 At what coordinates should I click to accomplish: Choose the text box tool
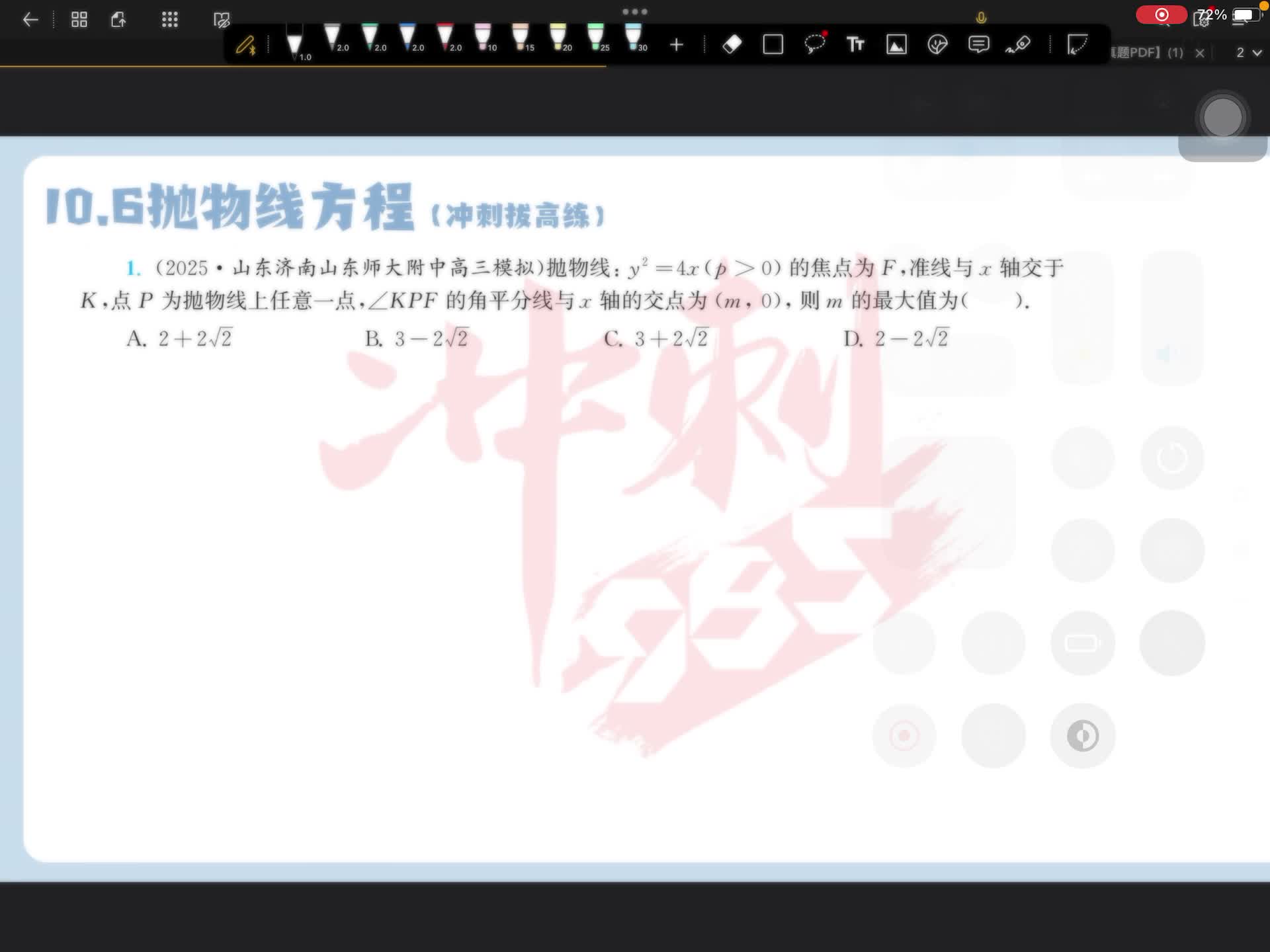[x=855, y=44]
